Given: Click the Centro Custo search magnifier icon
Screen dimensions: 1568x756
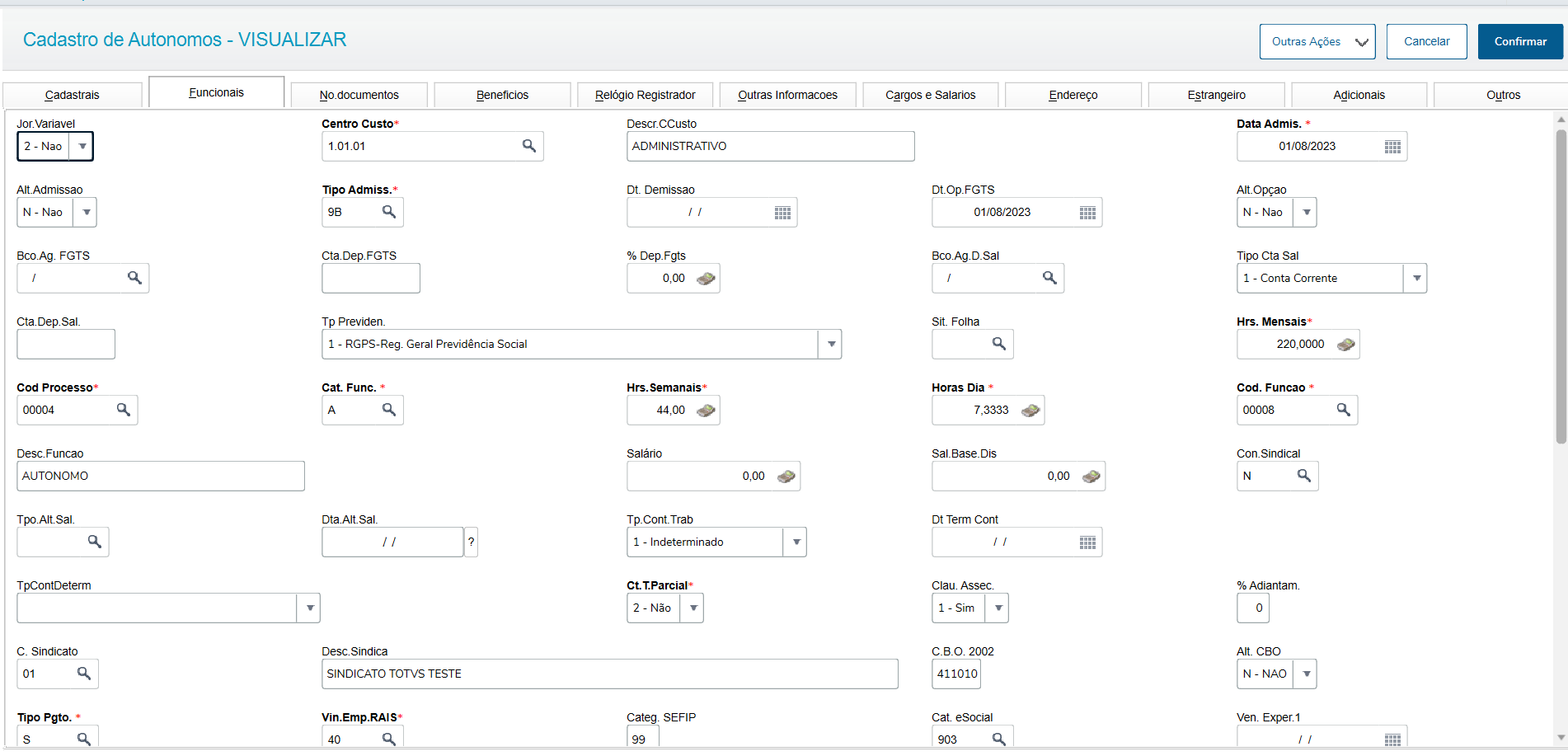Looking at the screenshot, I should 529,146.
